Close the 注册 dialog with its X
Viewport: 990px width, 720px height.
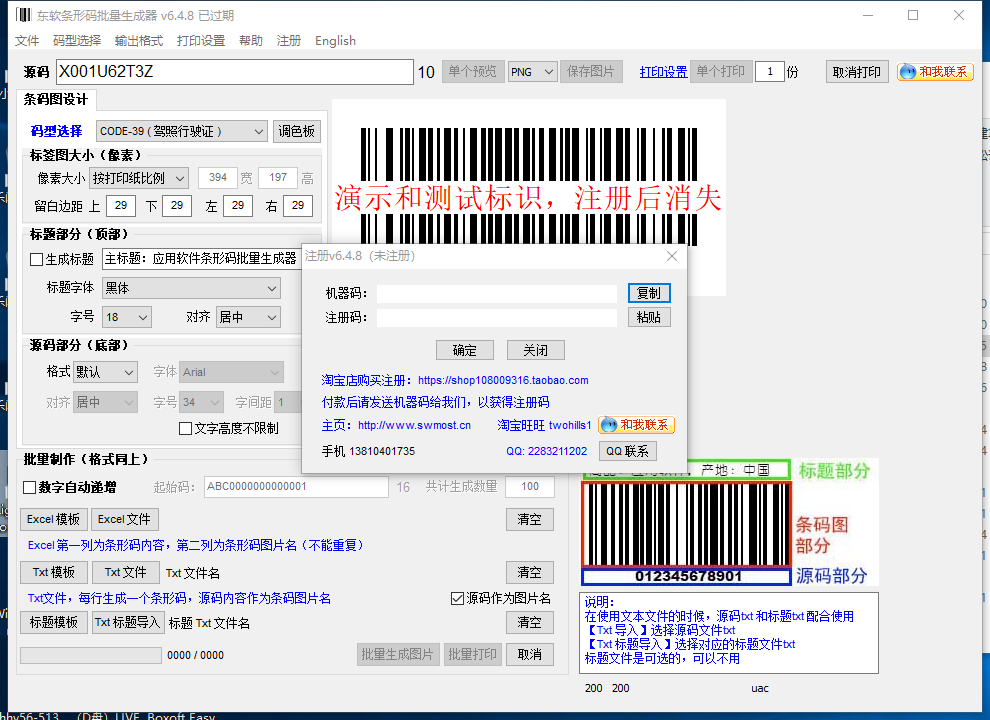pyautogui.click(x=672, y=256)
